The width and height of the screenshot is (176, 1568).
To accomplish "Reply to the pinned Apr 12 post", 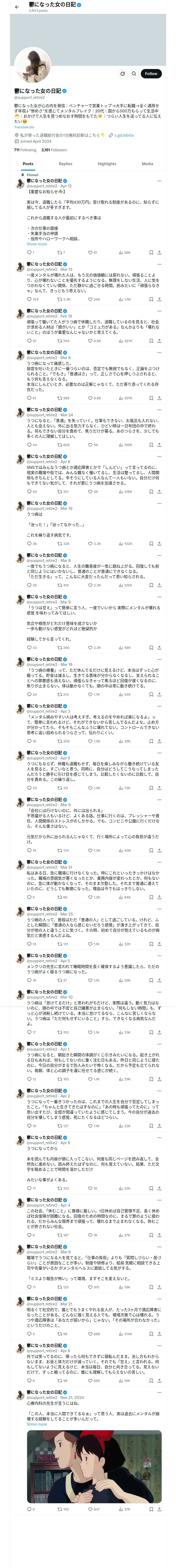I will click(x=28, y=252).
